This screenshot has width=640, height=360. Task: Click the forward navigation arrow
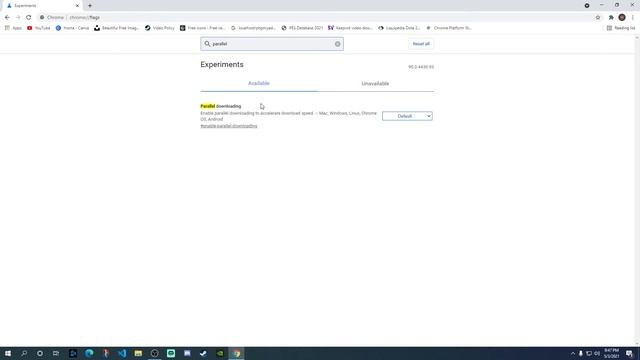tap(18, 18)
